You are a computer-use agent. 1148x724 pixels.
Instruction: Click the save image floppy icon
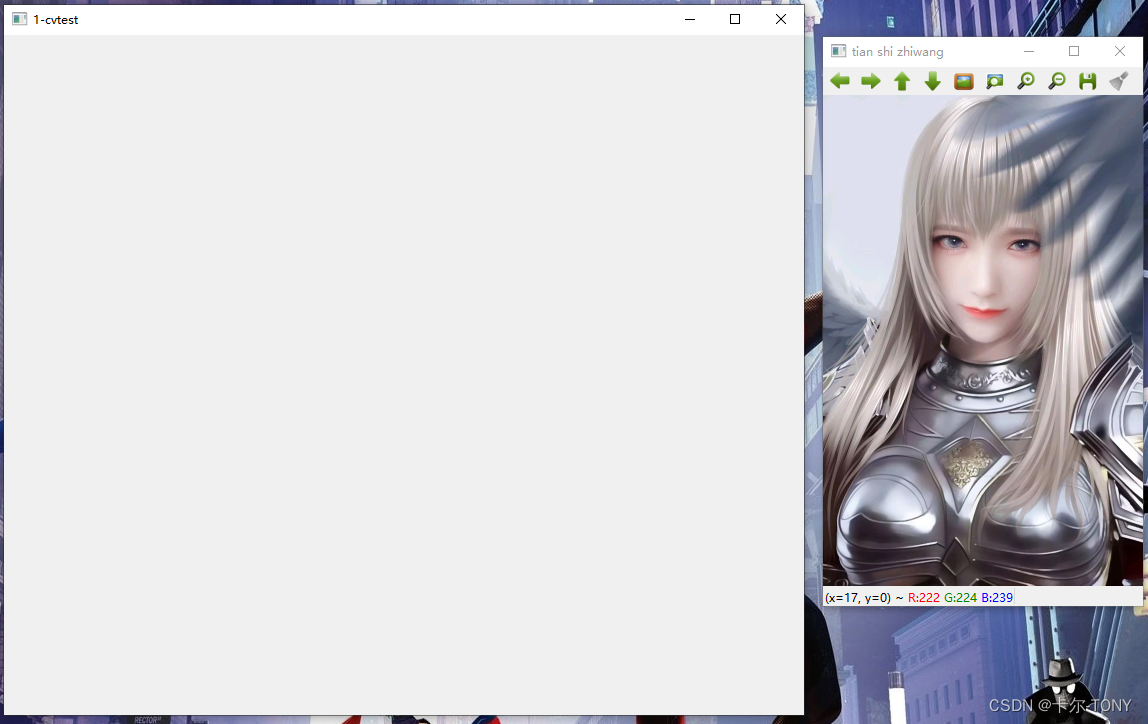point(1087,81)
